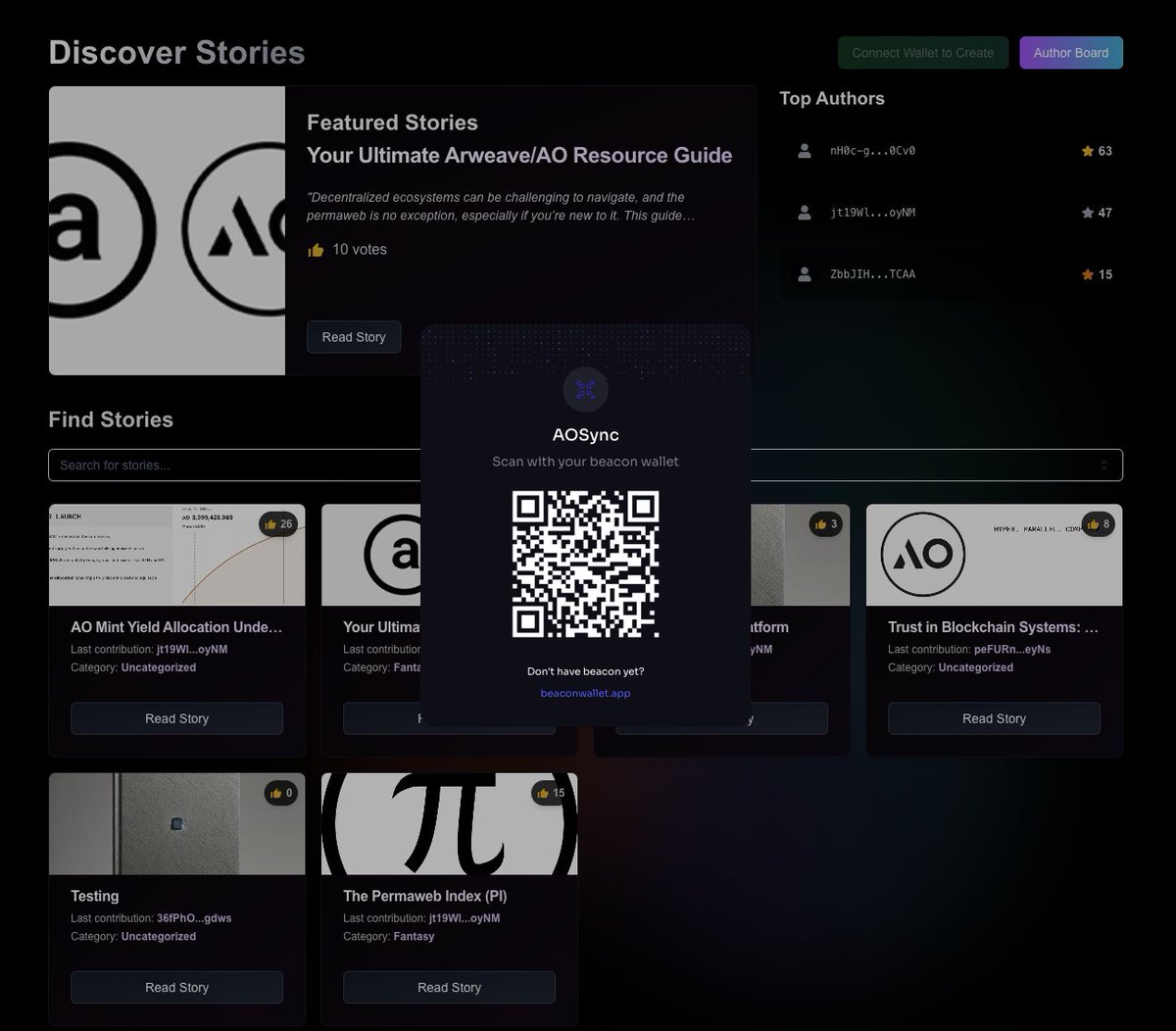Click the 26 votes badge on AO Mint Yield card

(277, 524)
